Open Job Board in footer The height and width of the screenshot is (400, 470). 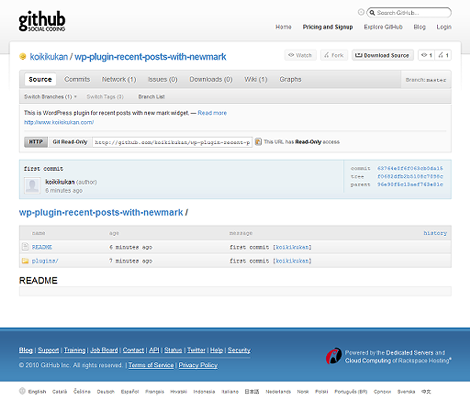click(x=104, y=350)
